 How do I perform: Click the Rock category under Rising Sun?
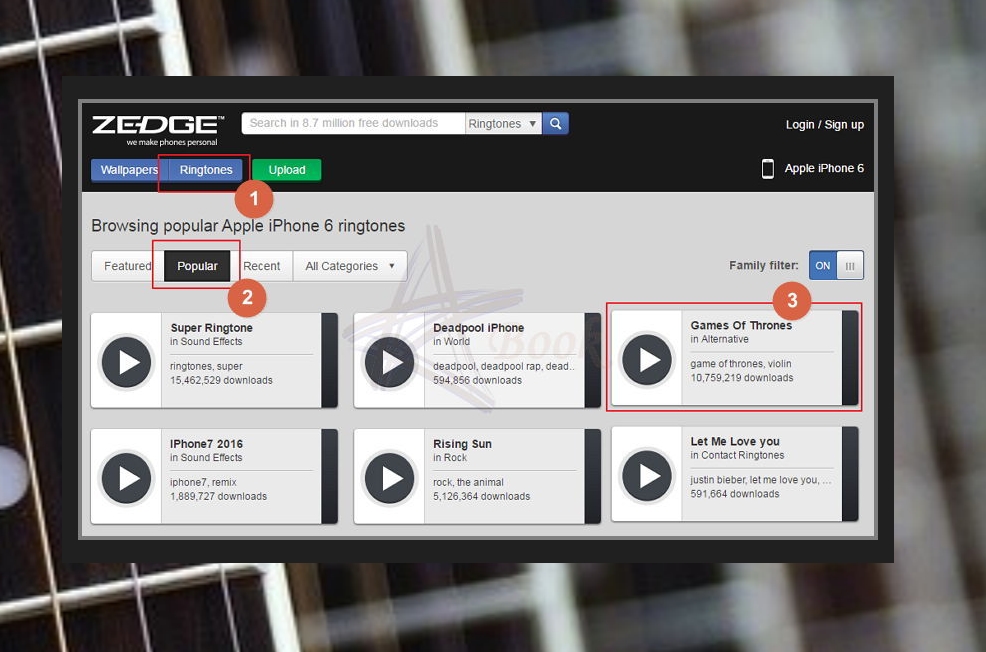[x=455, y=458]
